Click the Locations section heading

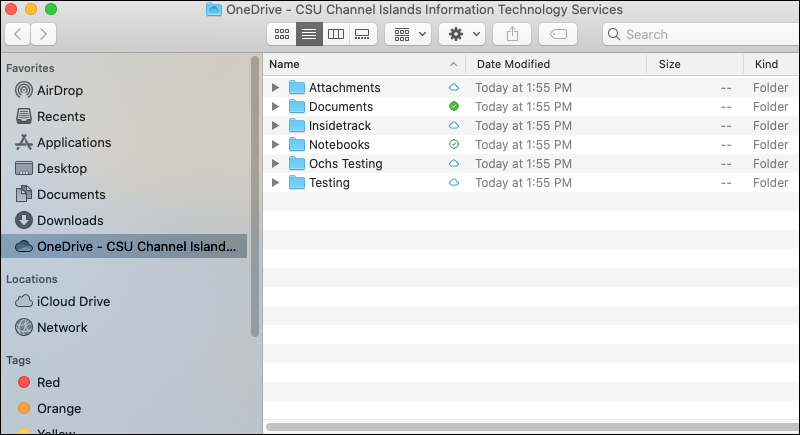click(x=32, y=279)
